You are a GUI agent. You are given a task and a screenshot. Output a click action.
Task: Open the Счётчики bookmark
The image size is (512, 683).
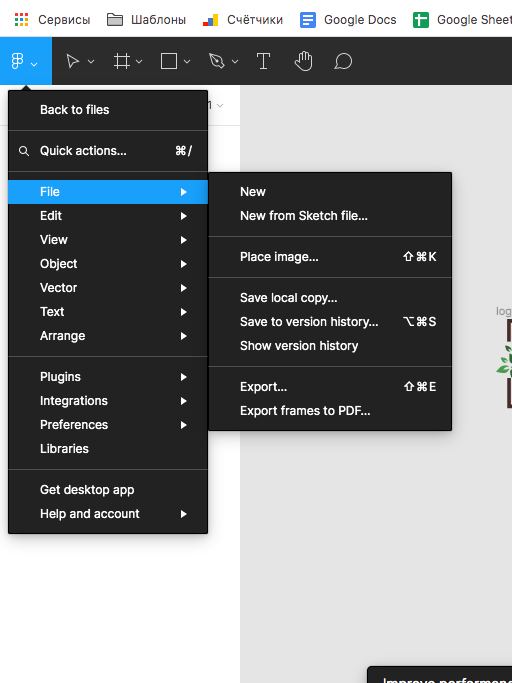point(243,20)
